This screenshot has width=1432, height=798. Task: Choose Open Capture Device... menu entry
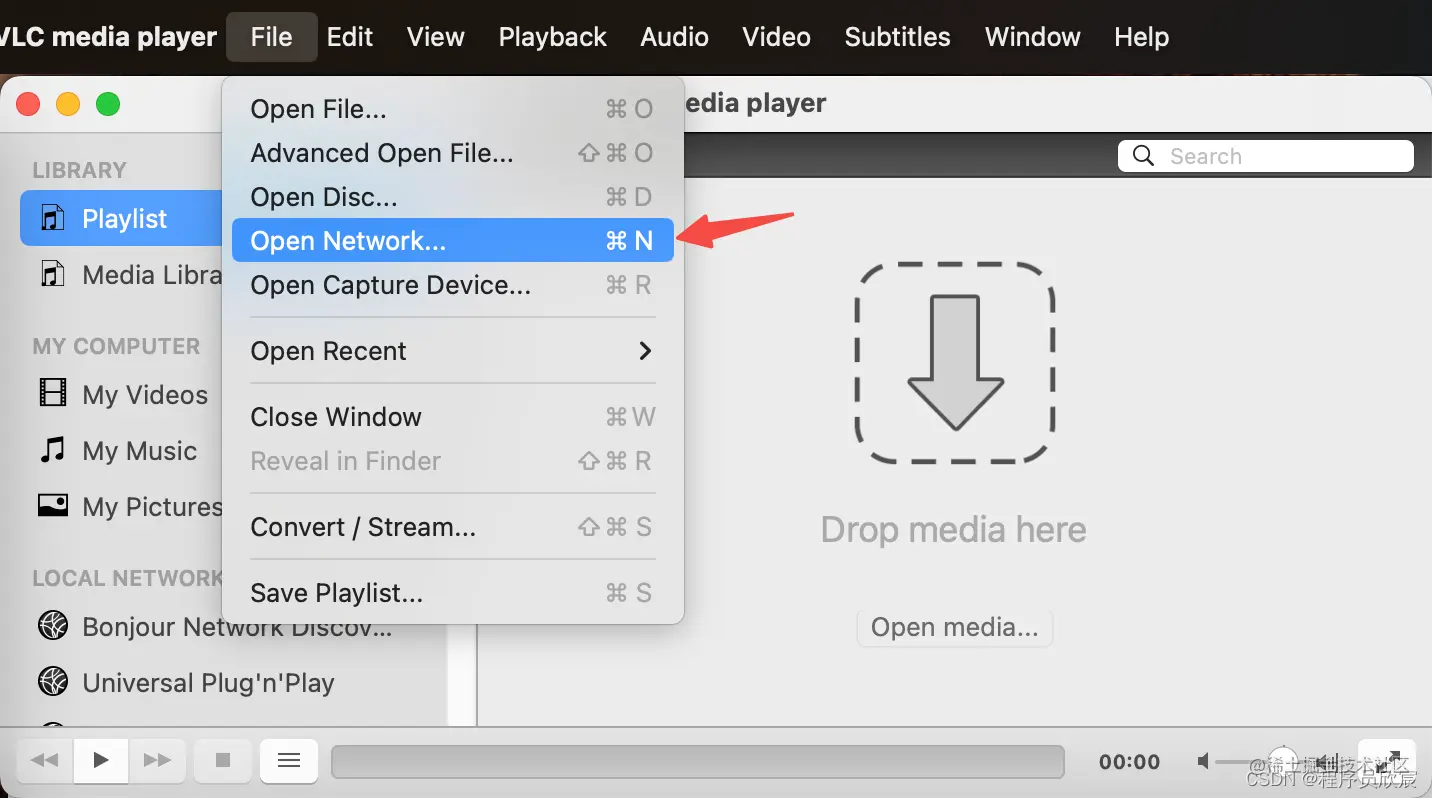pyautogui.click(x=453, y=284)
